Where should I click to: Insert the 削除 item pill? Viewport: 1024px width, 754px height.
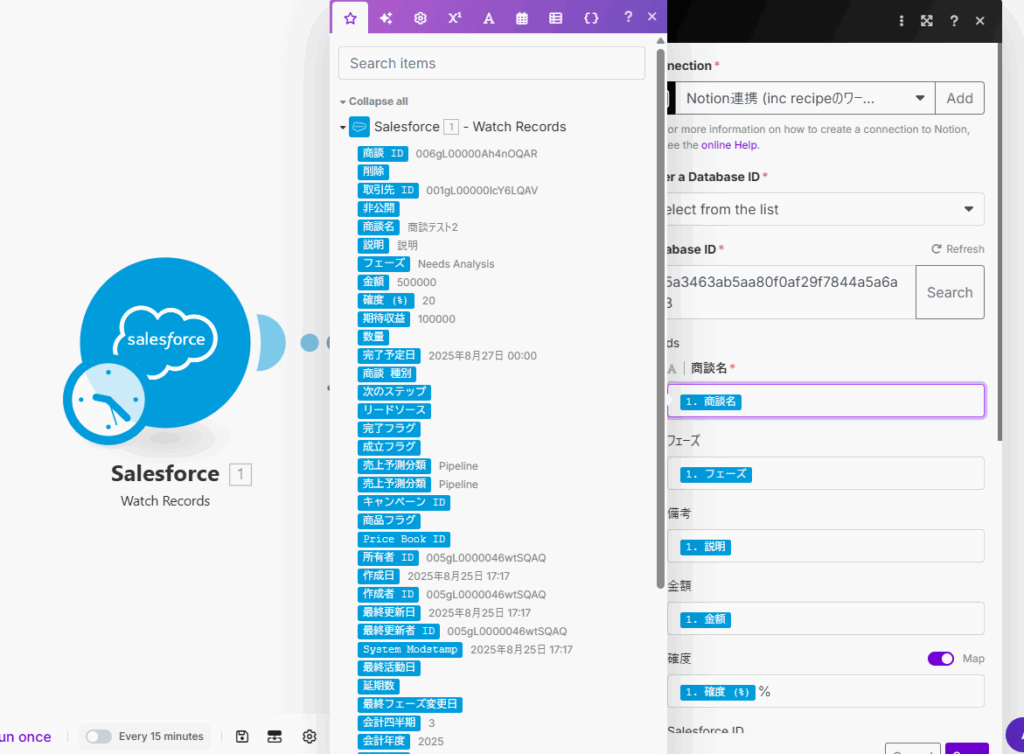click(x=374, y=172)
